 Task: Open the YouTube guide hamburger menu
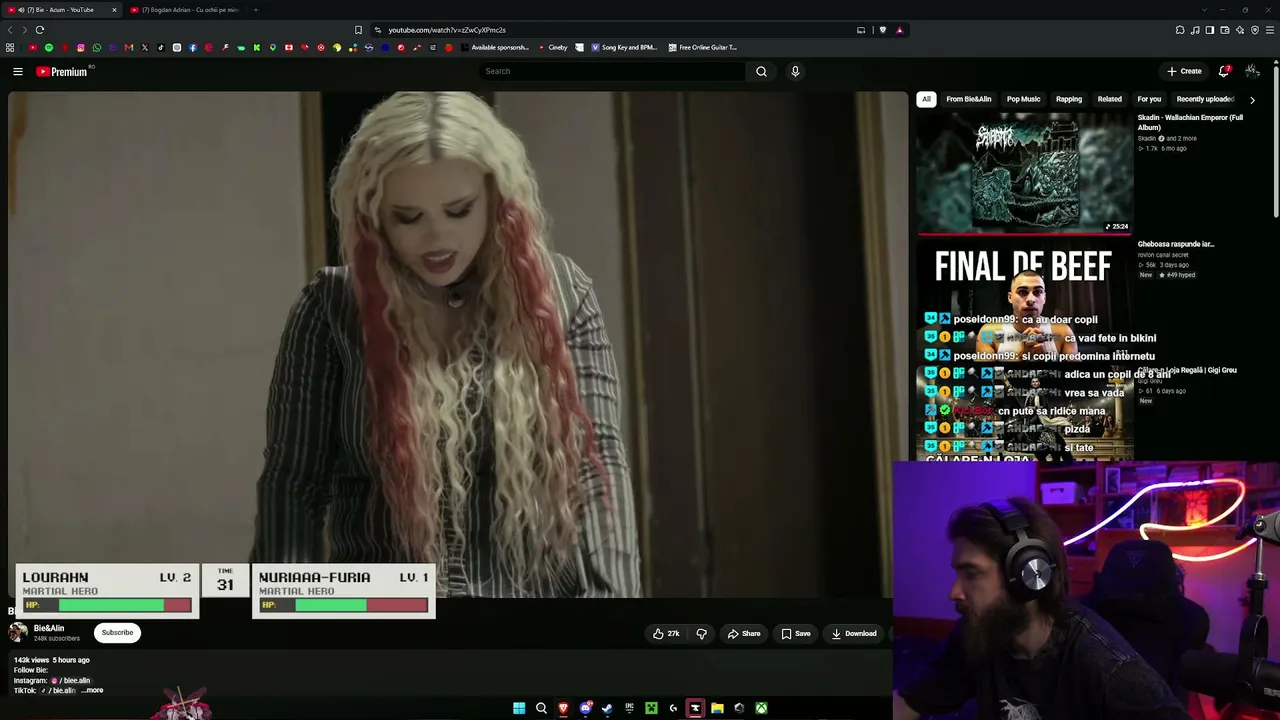click(x=18, y=71)
